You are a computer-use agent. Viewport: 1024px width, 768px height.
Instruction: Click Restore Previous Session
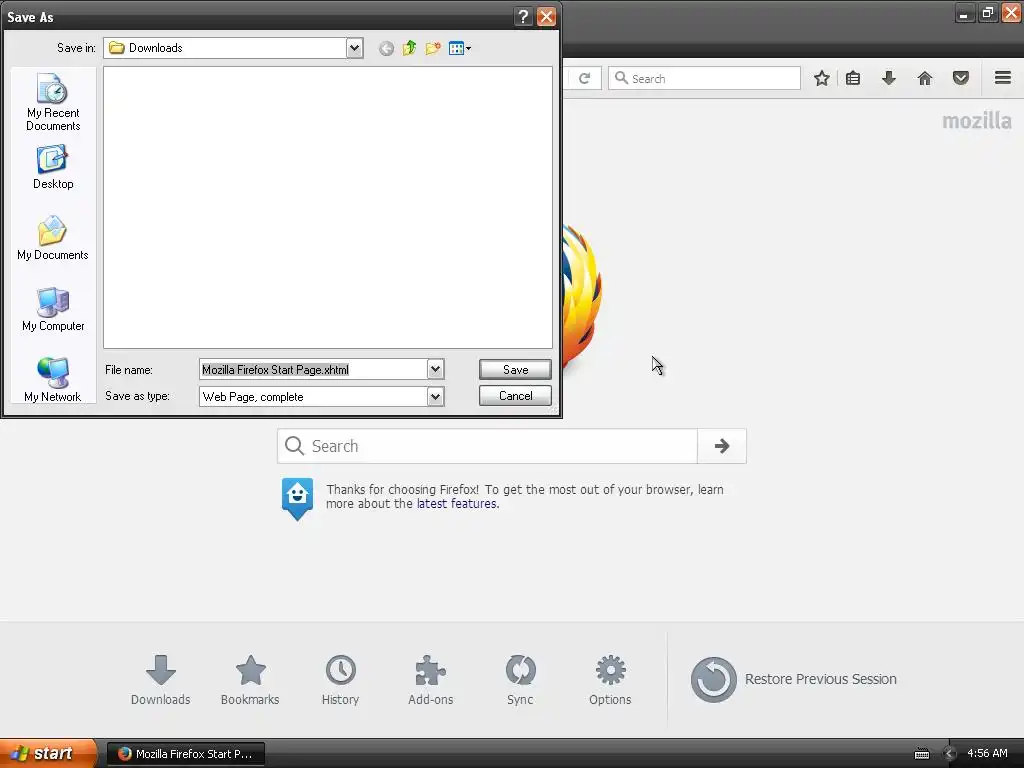click(x=793, y=679)
